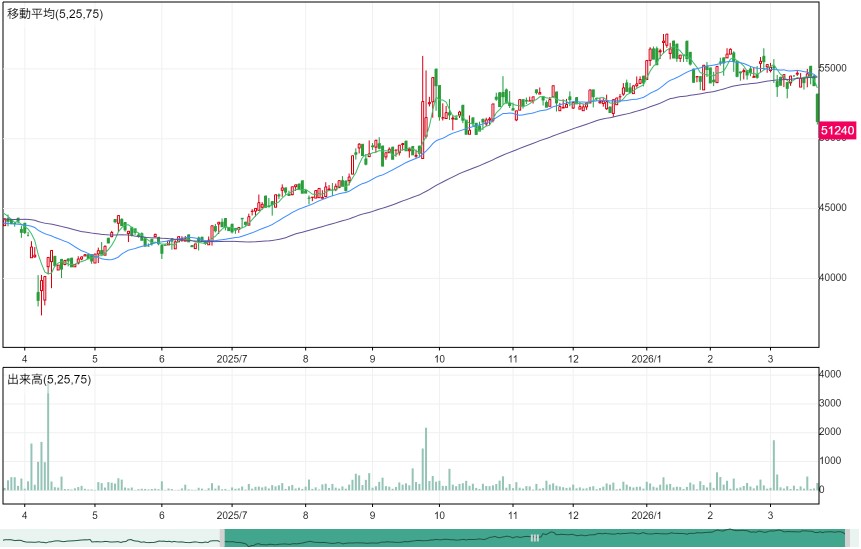Click the latest green candlestick beside the 51240 label
This screenshot has width=861, height=549.
point(818,108)
